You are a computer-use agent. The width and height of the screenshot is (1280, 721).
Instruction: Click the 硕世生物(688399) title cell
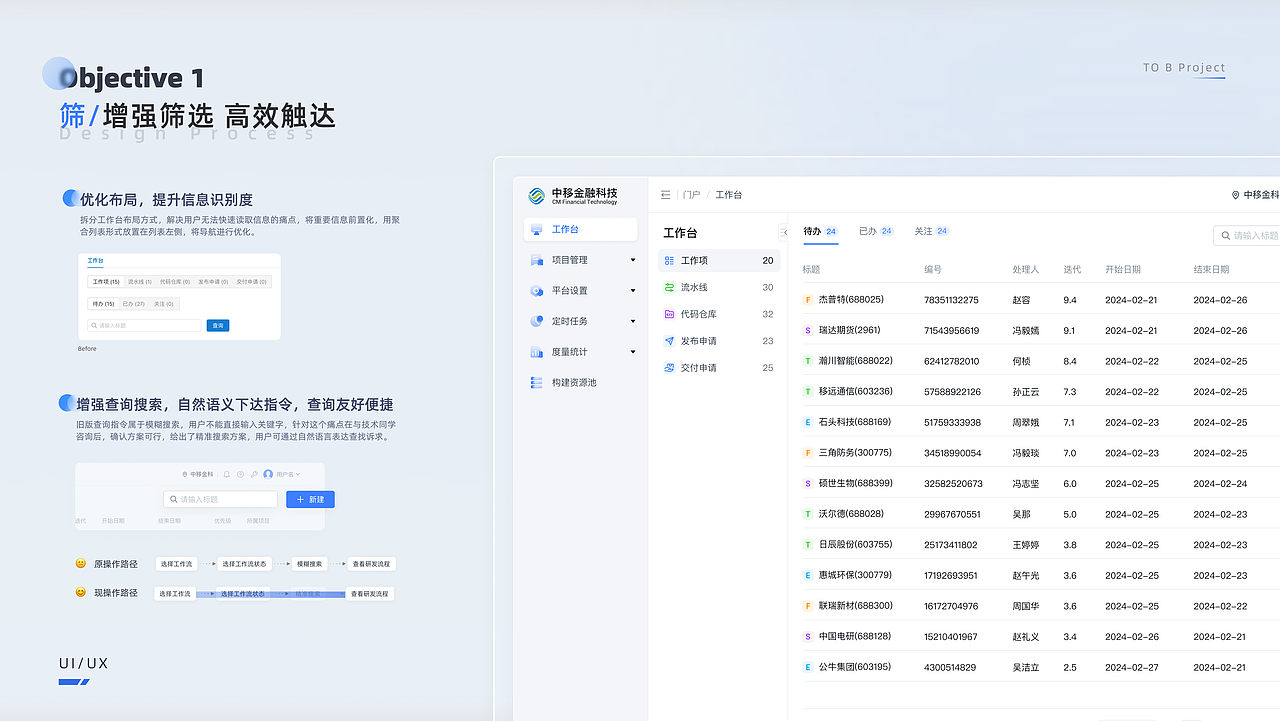click(855, 484)
